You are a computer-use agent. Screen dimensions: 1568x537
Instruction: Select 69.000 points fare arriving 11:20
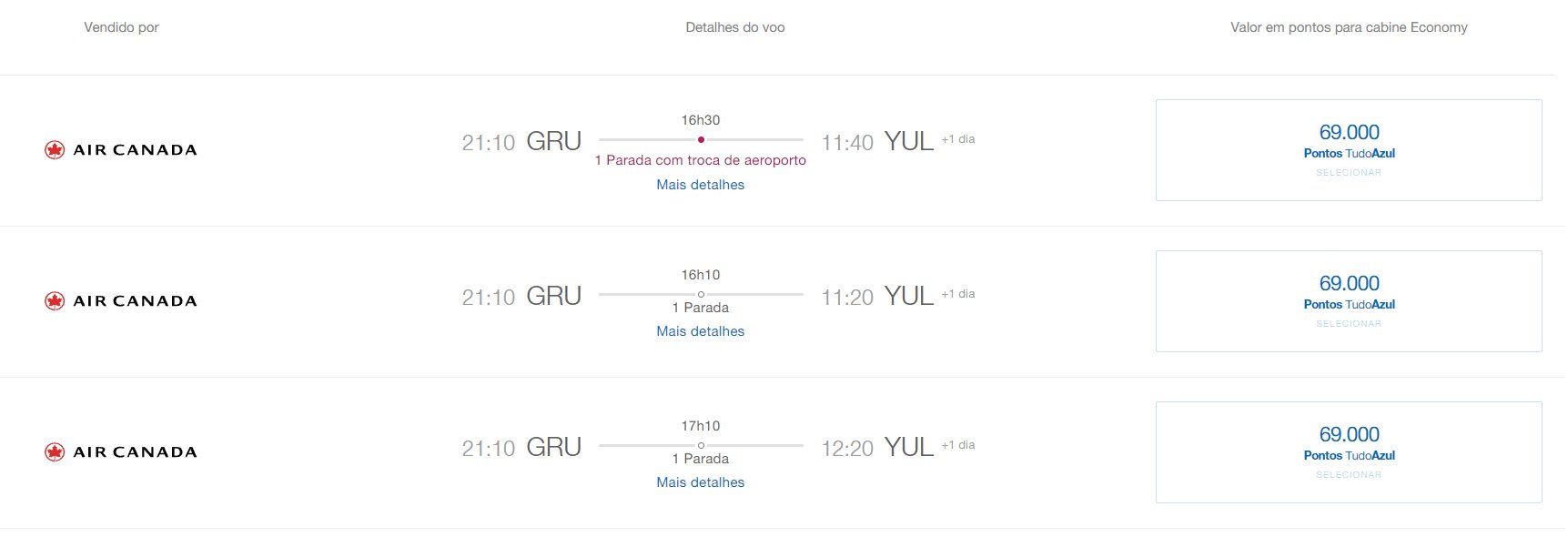pyautogui.click(x=1349, y=301)
